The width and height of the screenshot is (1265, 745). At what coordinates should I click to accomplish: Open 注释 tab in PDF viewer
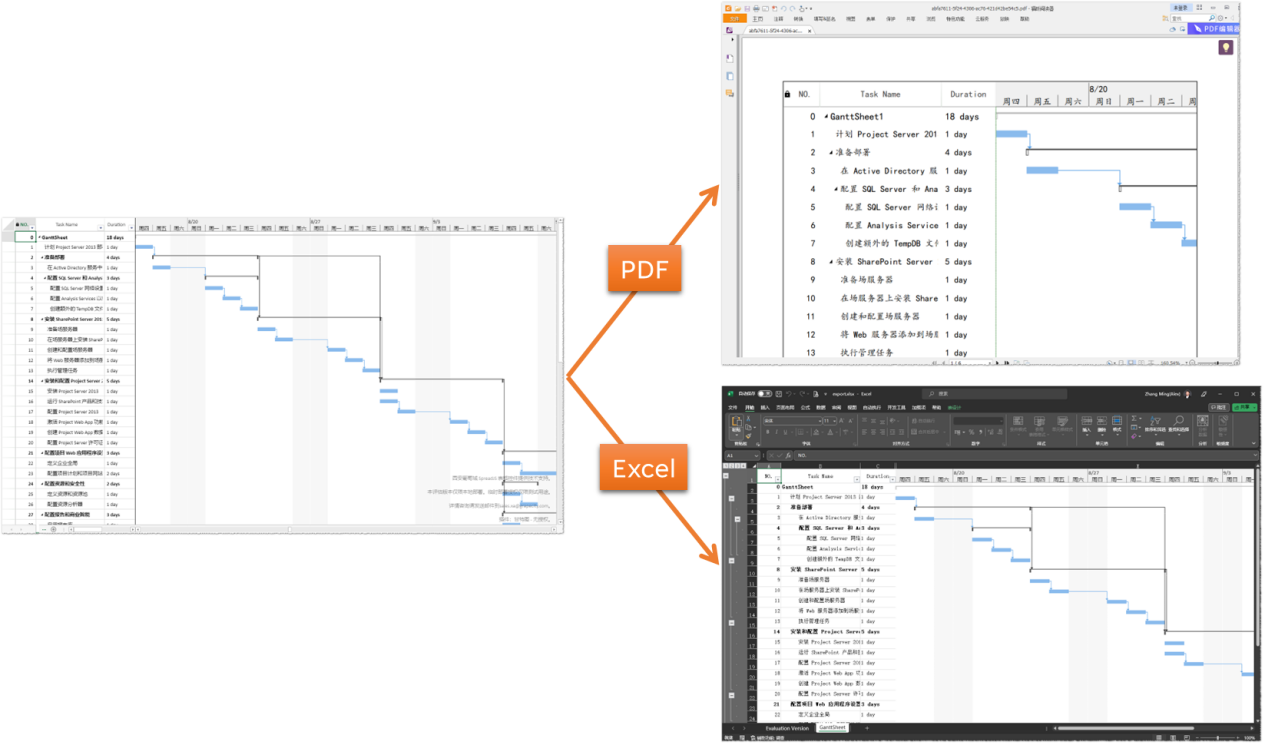(778, 19)
